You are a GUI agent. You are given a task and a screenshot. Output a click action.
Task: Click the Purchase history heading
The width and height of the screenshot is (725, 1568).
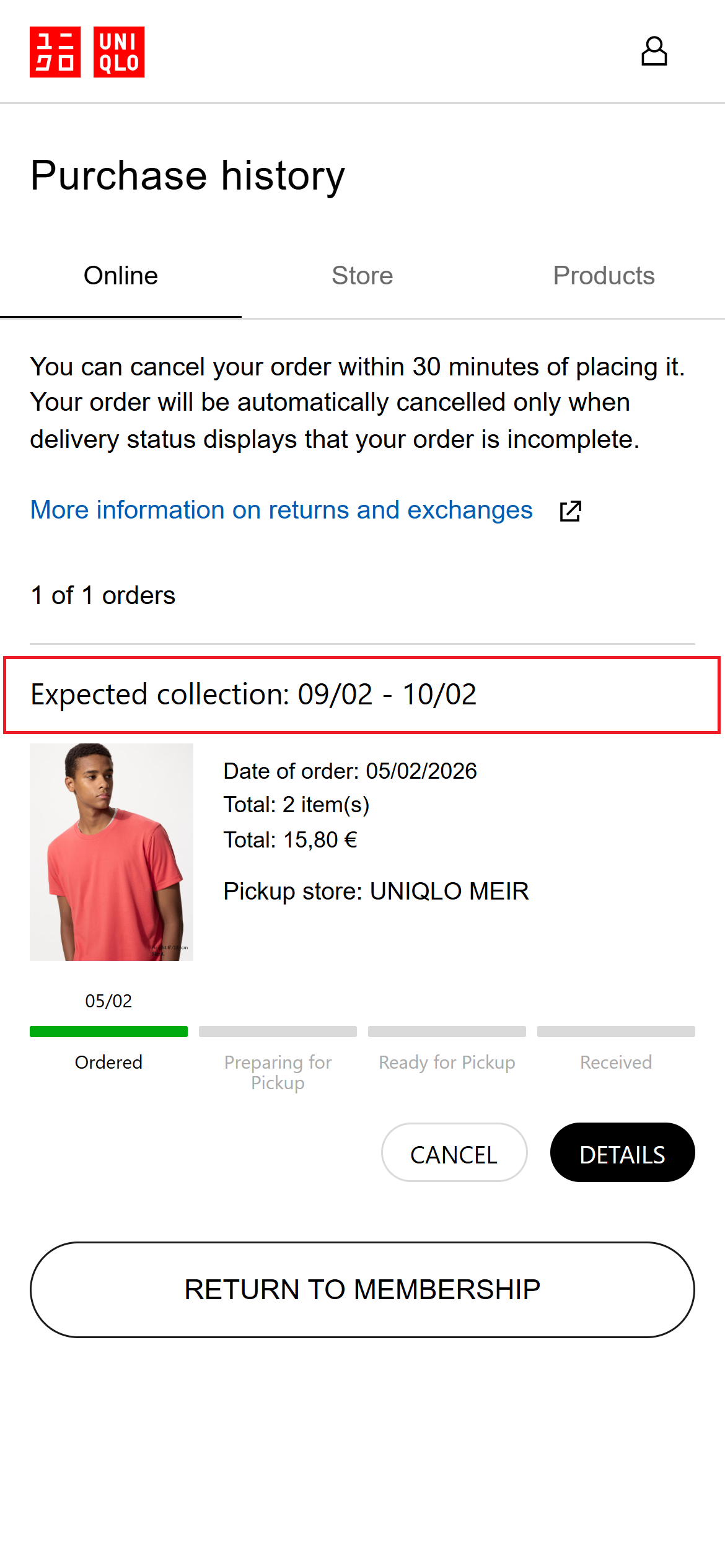pyautogui.click(x=188, y=175)
